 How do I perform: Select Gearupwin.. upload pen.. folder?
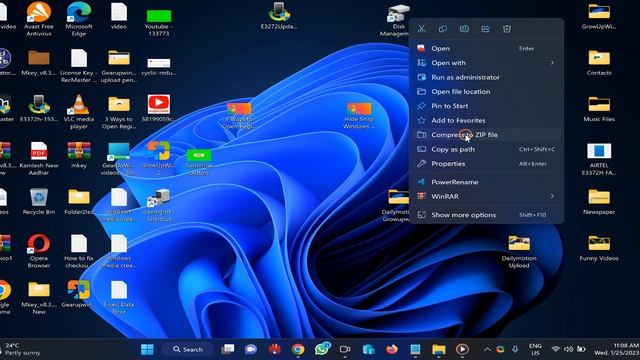click(x=119, y=66)
